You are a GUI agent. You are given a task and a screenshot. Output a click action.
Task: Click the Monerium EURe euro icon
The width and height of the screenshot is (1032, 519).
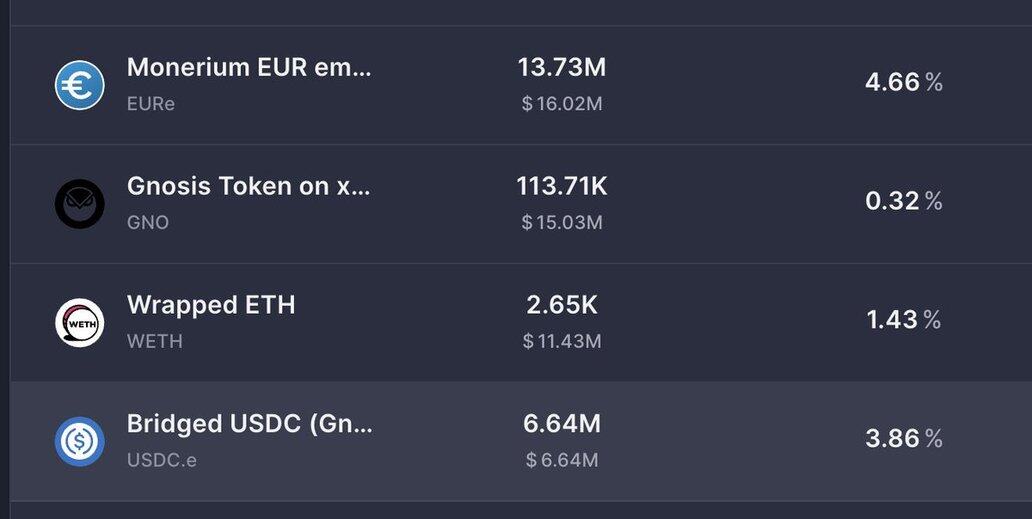click(79, 85)
